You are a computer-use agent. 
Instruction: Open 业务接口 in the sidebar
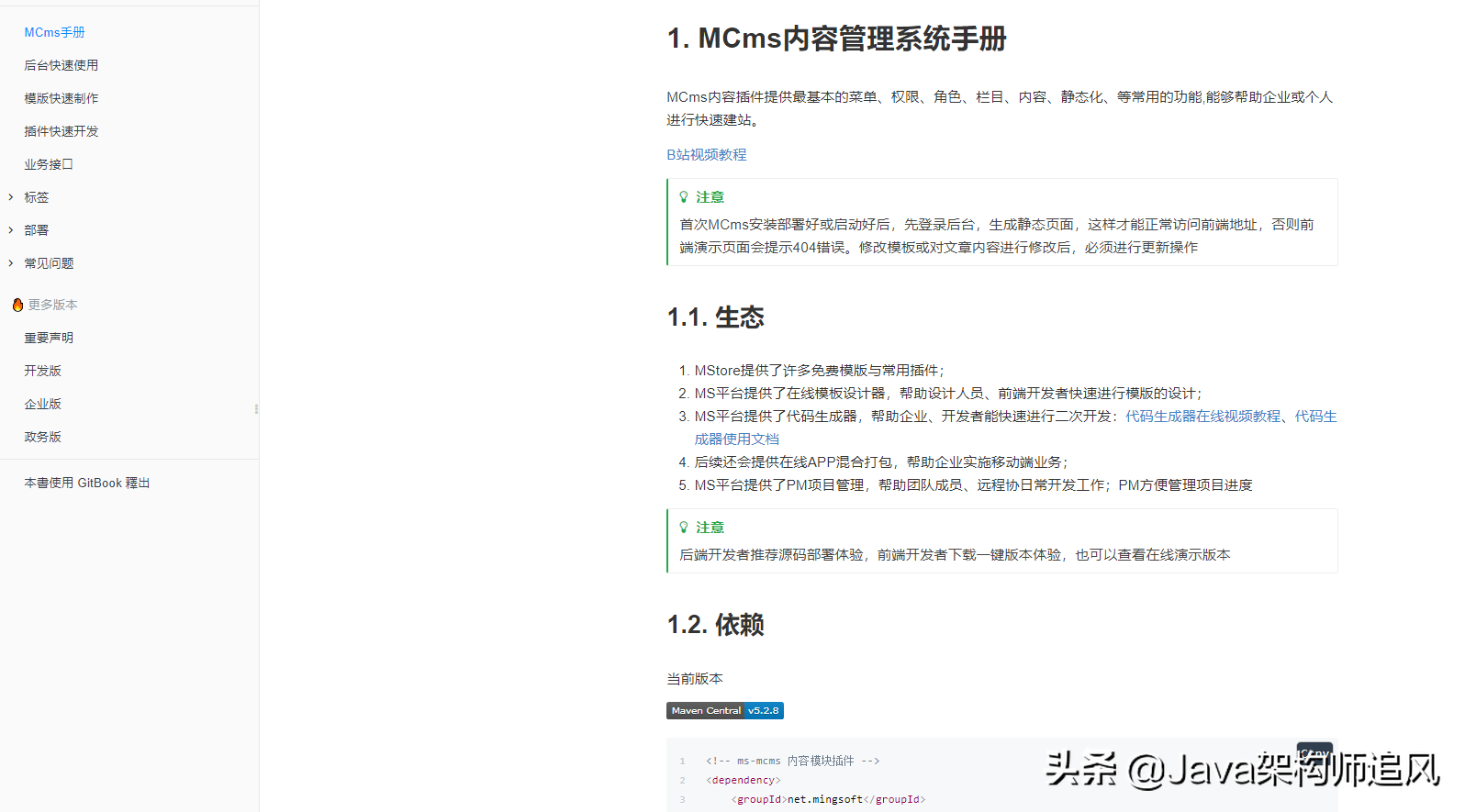[49, 164]
